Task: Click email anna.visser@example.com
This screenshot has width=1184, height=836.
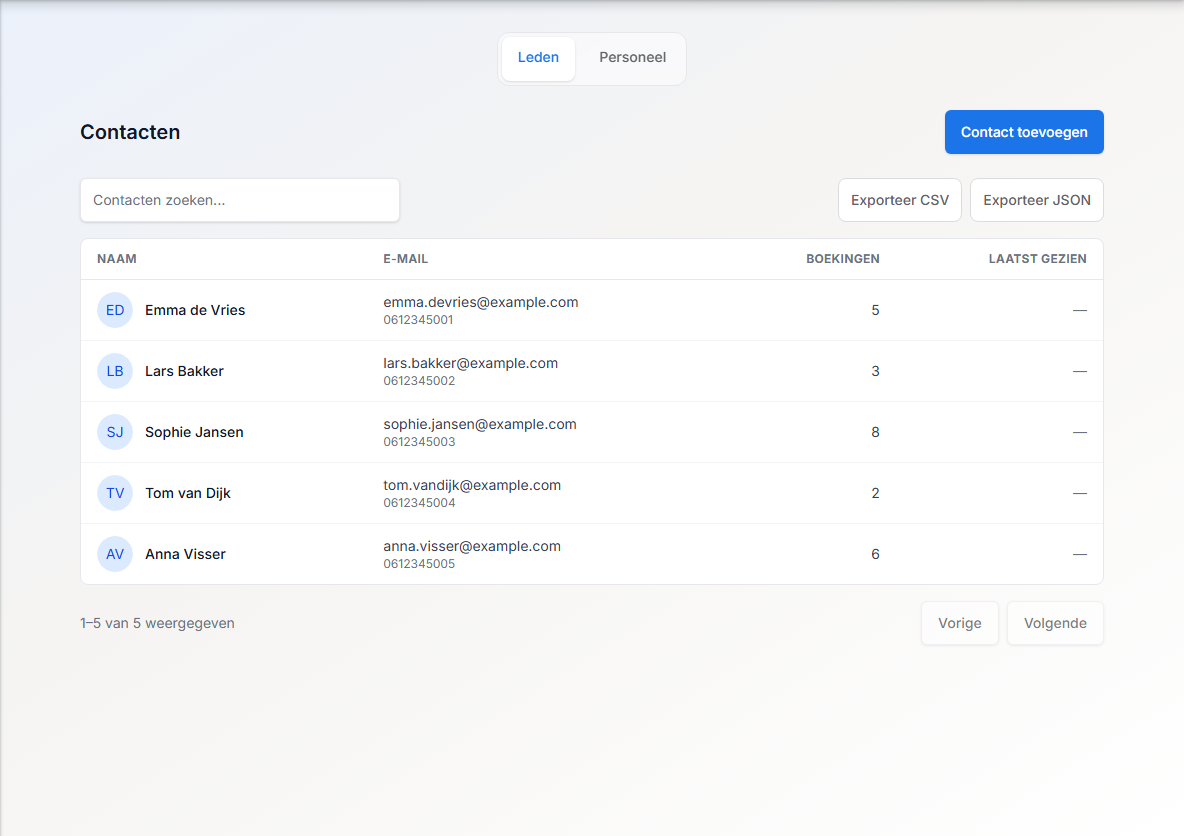Action: [472, 547]
